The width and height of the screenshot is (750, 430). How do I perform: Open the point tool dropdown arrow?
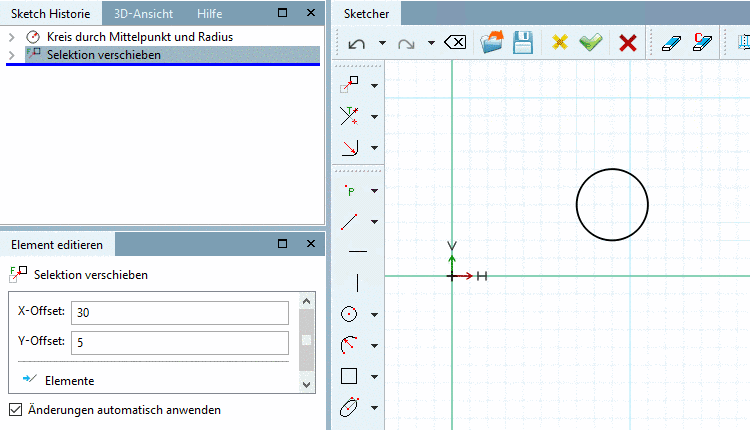pos(375,191)
